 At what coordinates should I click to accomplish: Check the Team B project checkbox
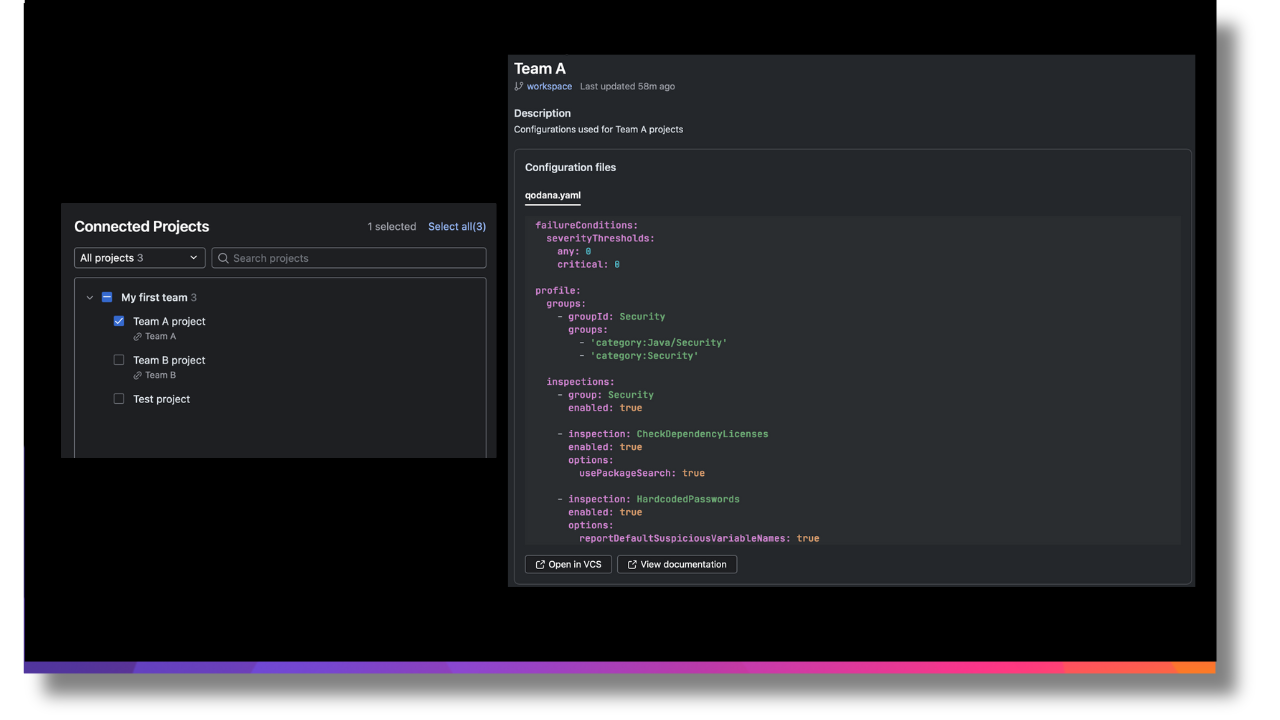click(x=119, y=360)
